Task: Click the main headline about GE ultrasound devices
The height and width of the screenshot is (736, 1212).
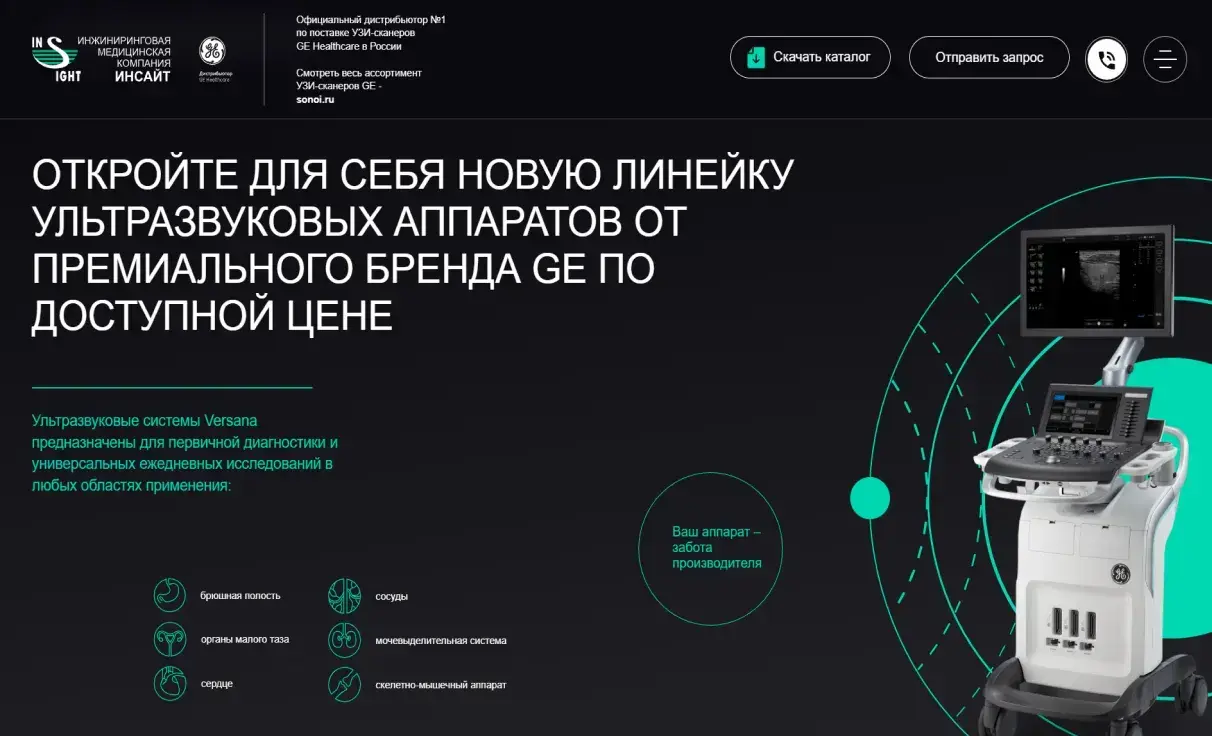Action: pyautogui.click(x=413, y=245)
